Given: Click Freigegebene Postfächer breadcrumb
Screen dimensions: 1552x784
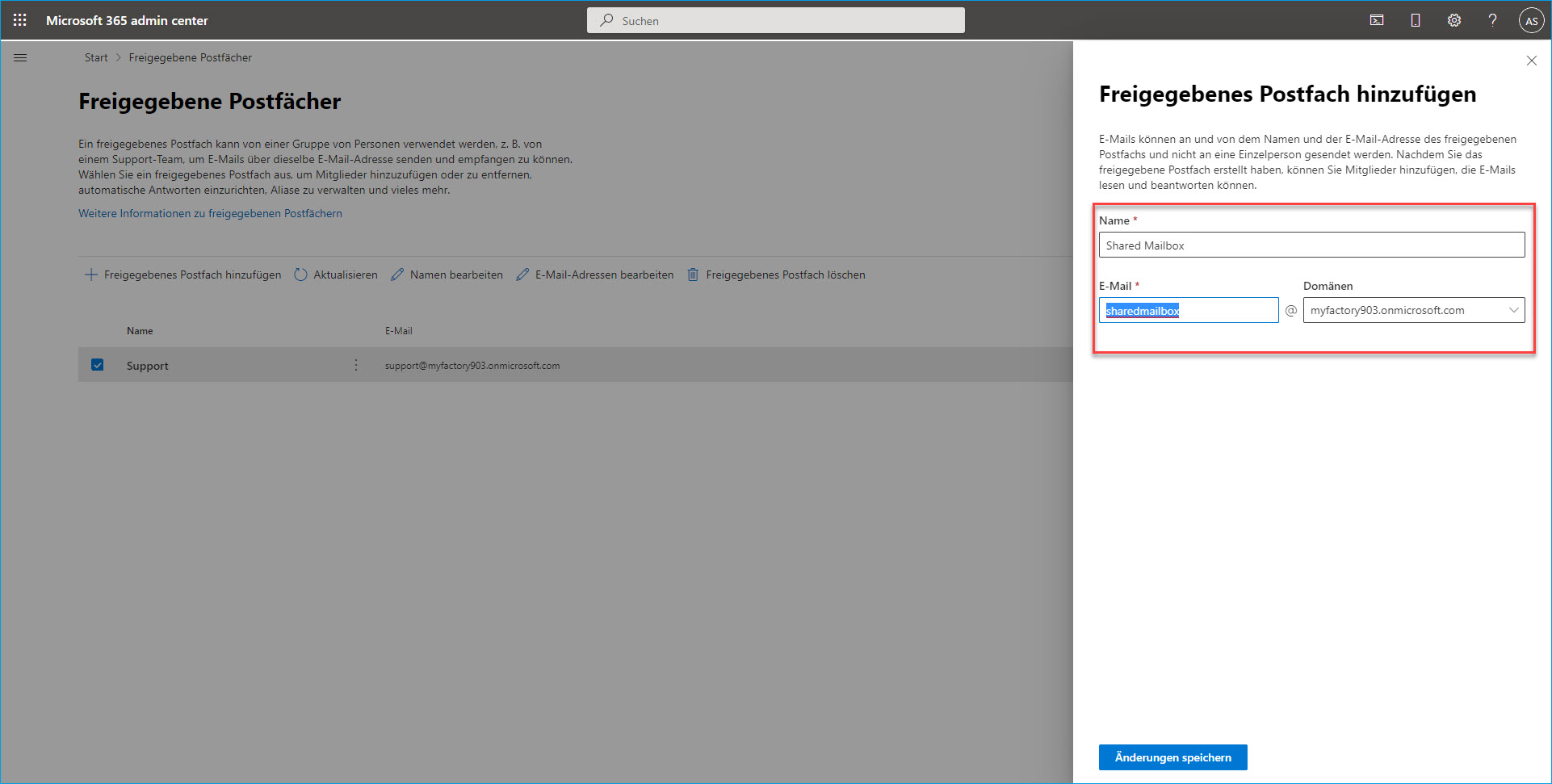Looking at the screenshot, I should tap(191, 57).
